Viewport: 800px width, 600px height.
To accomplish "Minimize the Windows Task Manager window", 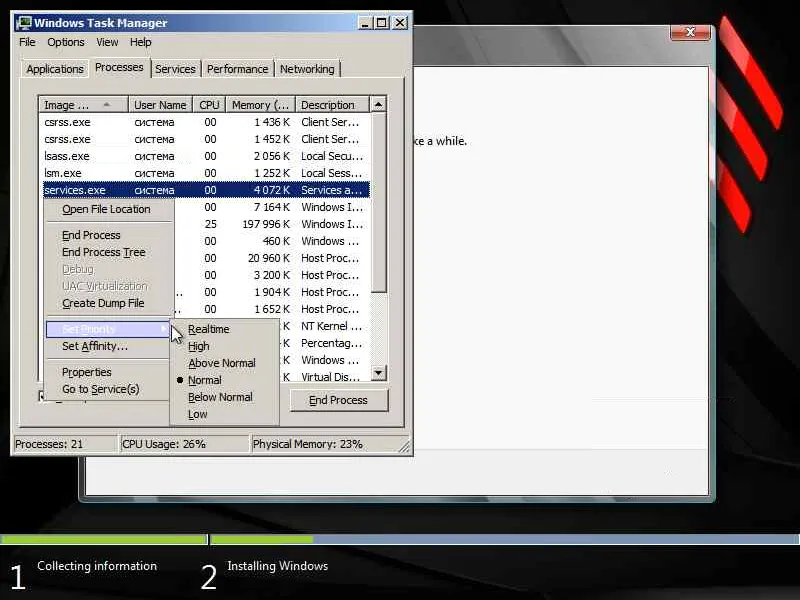I will coord(365,23).
